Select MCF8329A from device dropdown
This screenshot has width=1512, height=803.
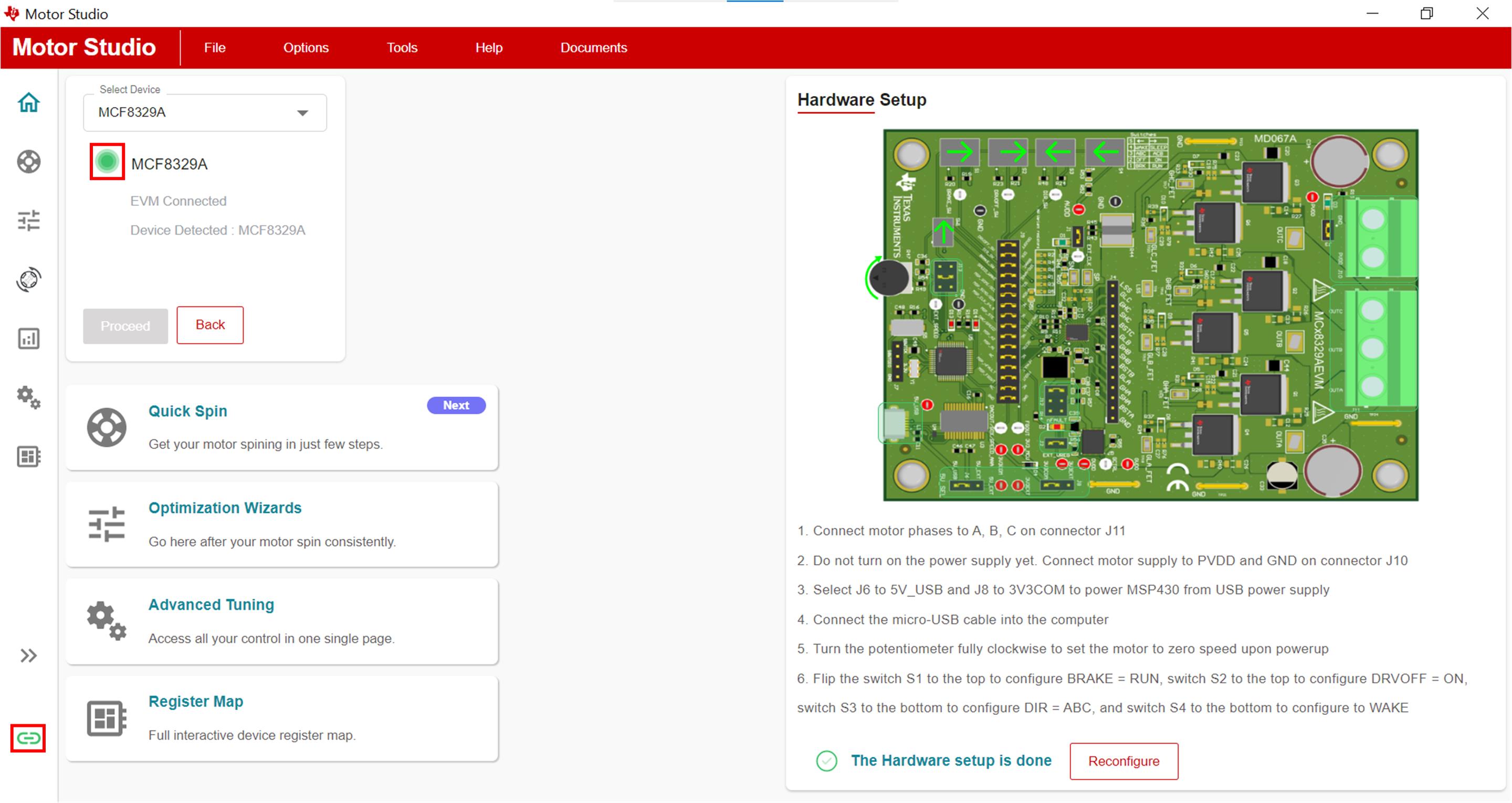click(x=205, y=113)
